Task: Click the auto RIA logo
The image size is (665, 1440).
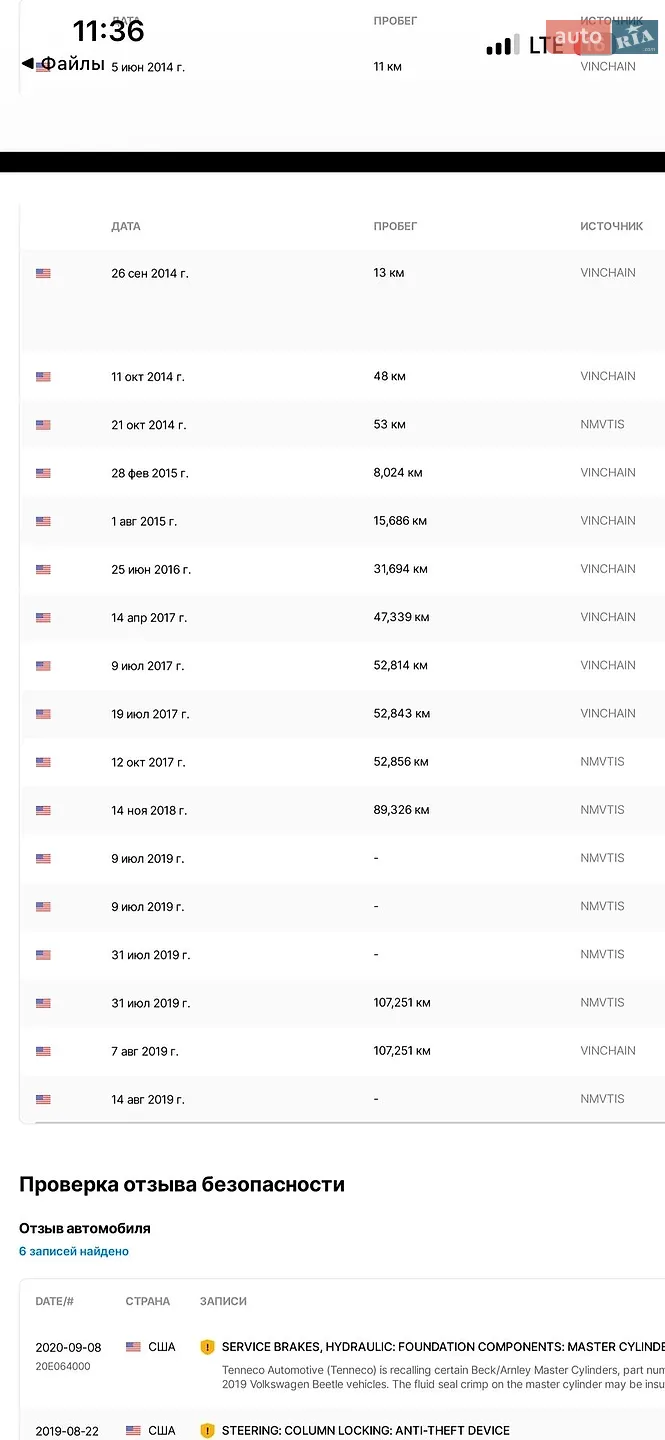Action: click(x=602, y=37)
